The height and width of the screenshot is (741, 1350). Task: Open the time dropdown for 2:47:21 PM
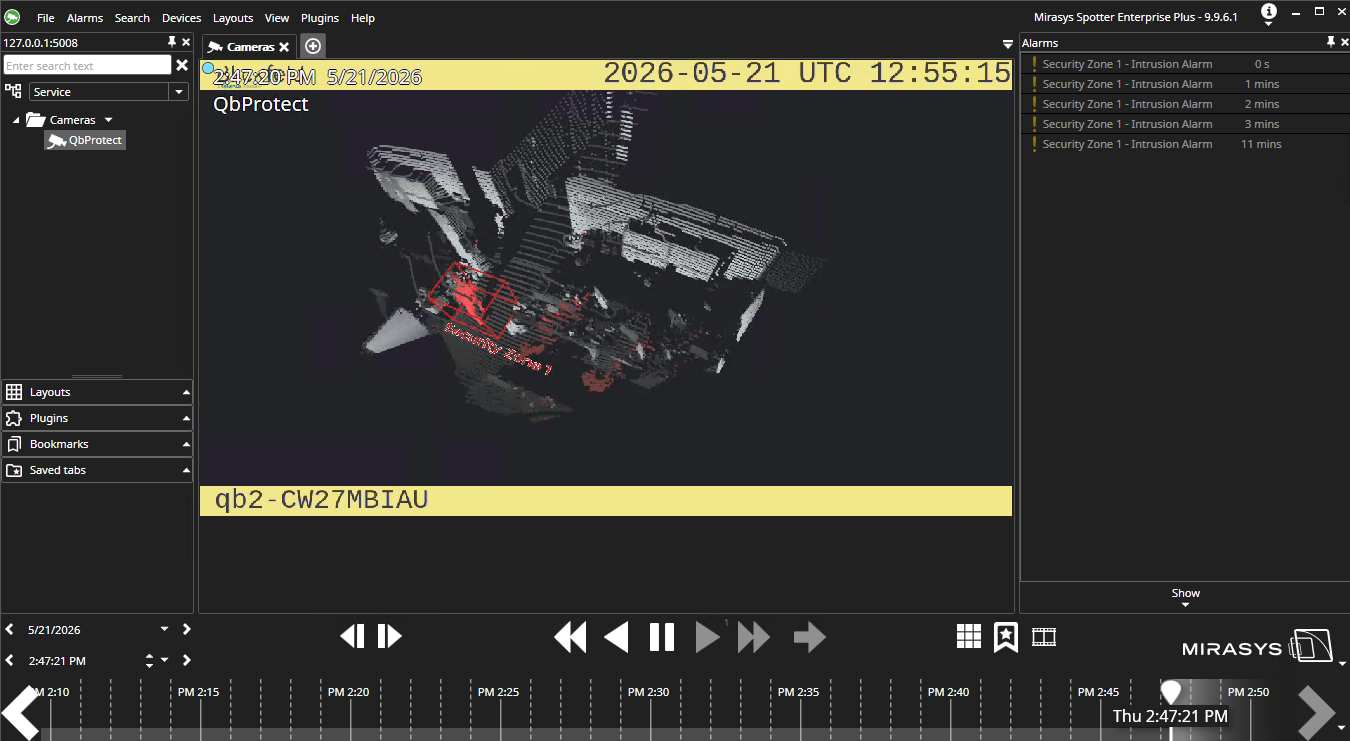coord(165,660)
